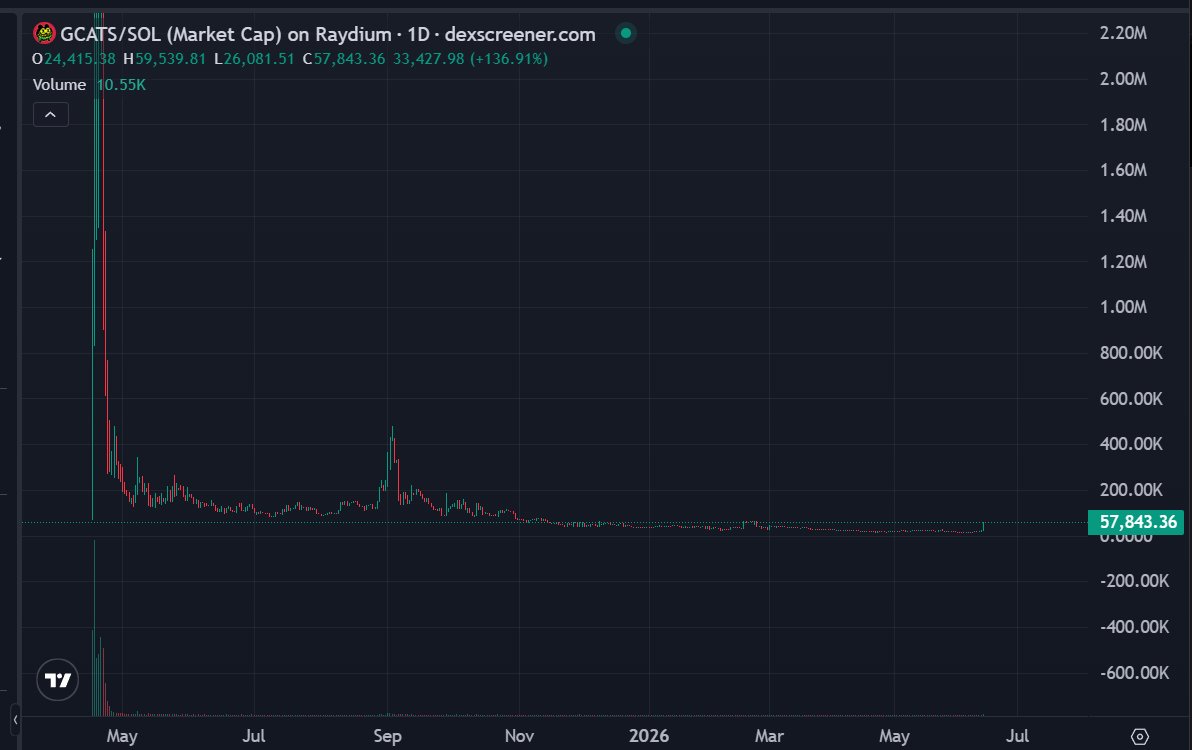Viewport: 1192px width, 750px height.
Task: Click the current price label 57,843.36
Action: pyautogui.click(x=1136, y=522)
